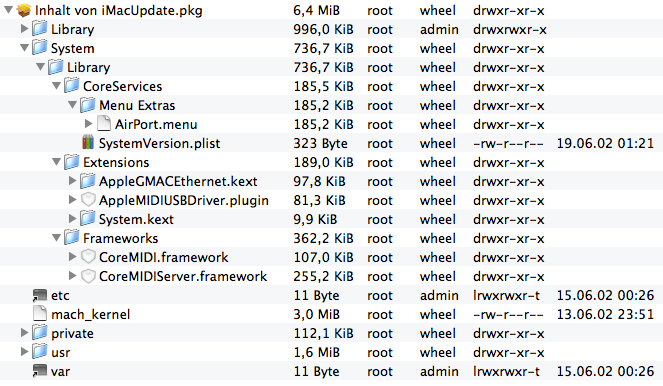Click the '3,0 MiB' size of mach_kernel
The height and width of the screenshot is (386, 663).
316,314
